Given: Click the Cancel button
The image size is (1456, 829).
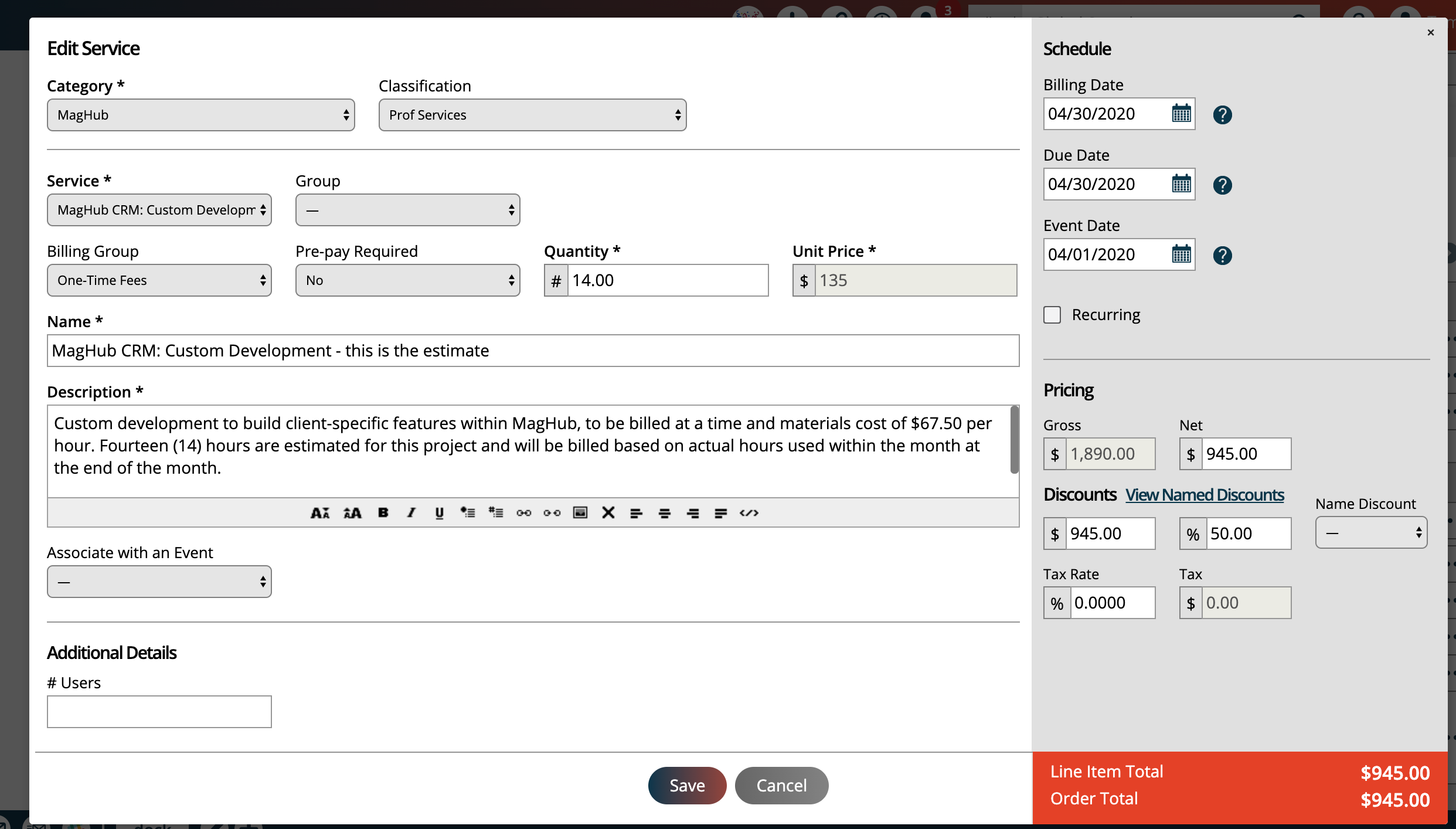Looking at the screenshot, I should pyautogui.click(x=781, y=786).
